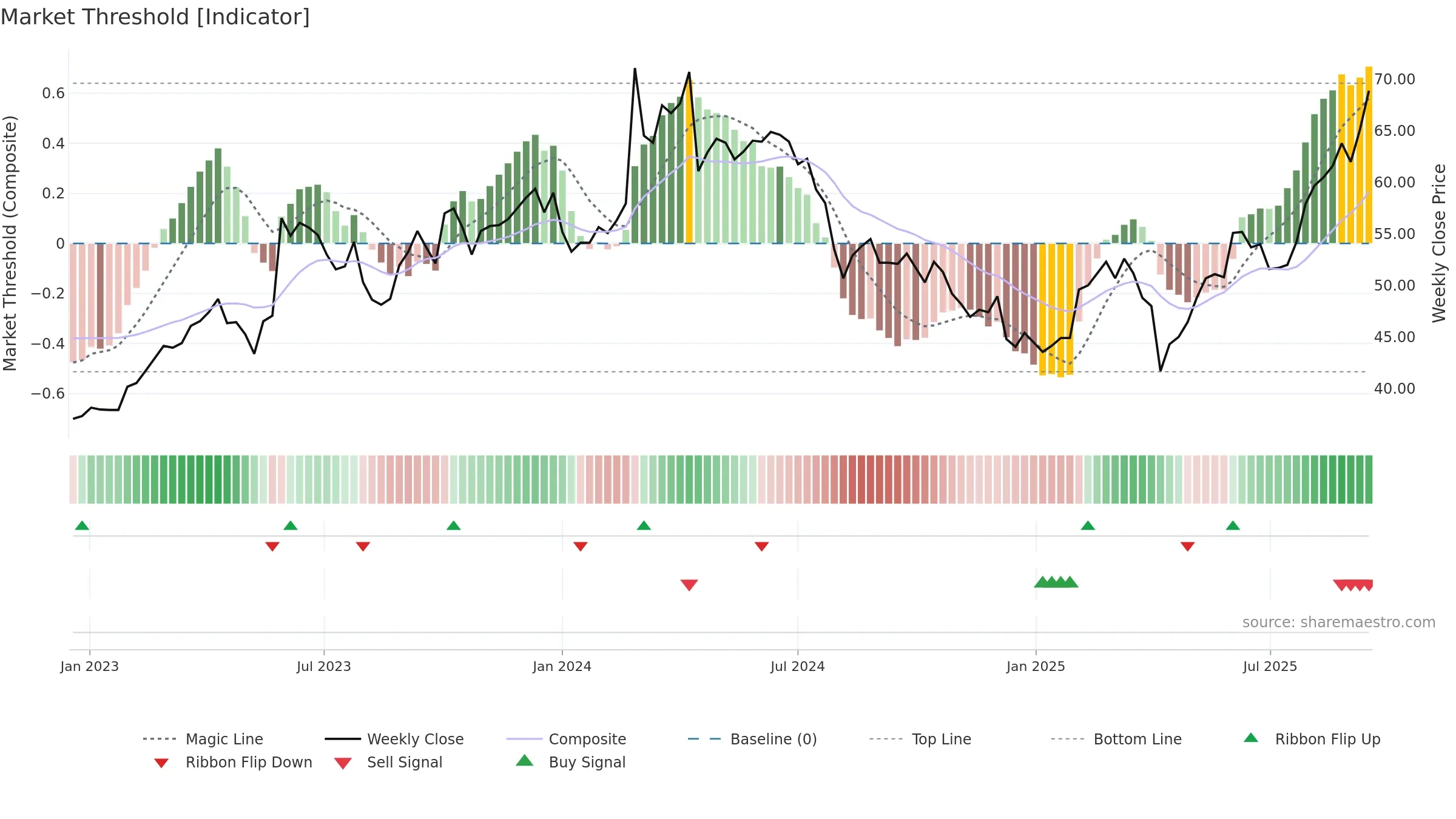The image size is (1456, 819).
Task: Toggle the Buy Signal legend entry
Action: 570,762
